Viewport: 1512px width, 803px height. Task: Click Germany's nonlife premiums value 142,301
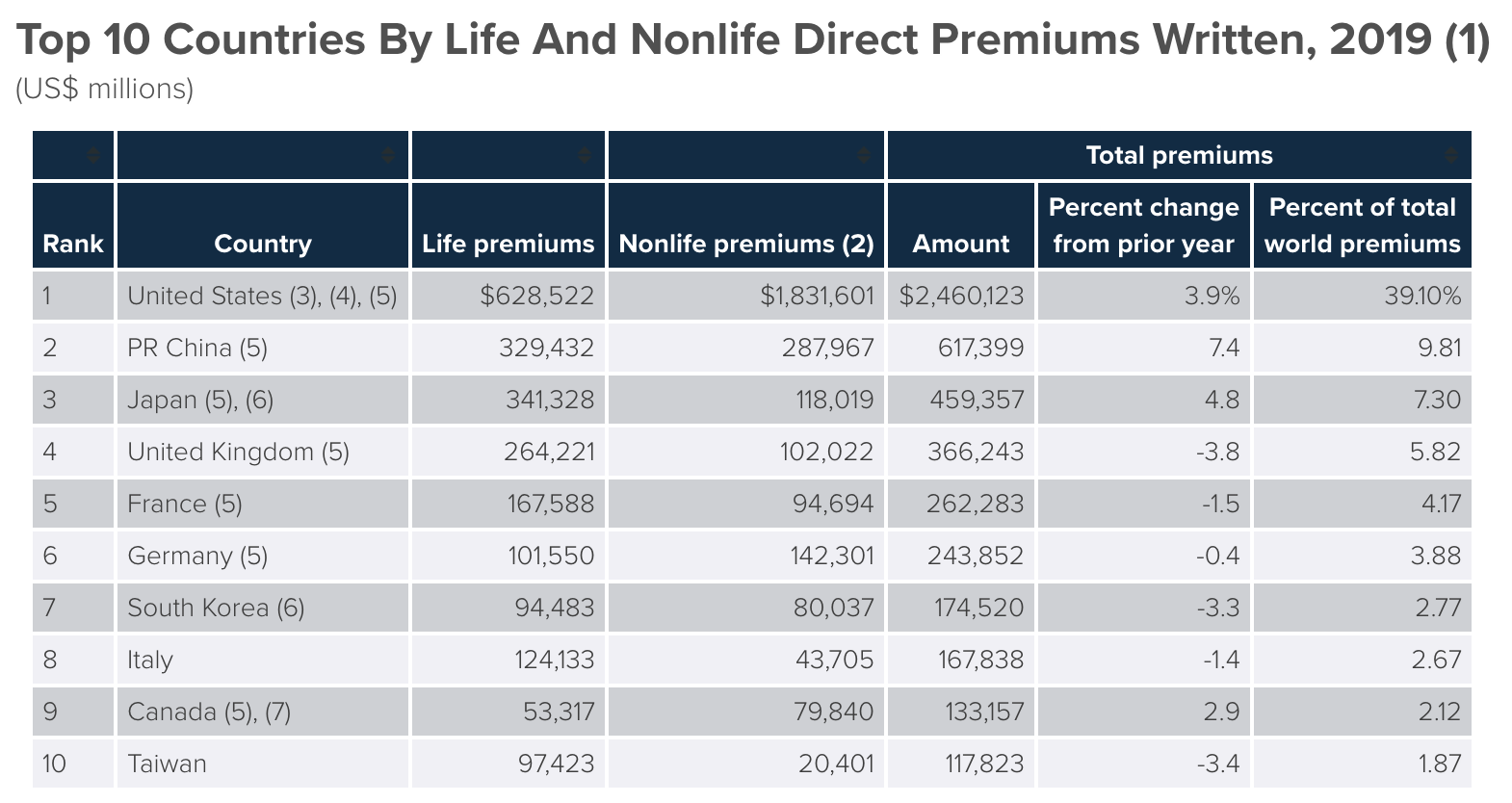(x=833, y=556)
